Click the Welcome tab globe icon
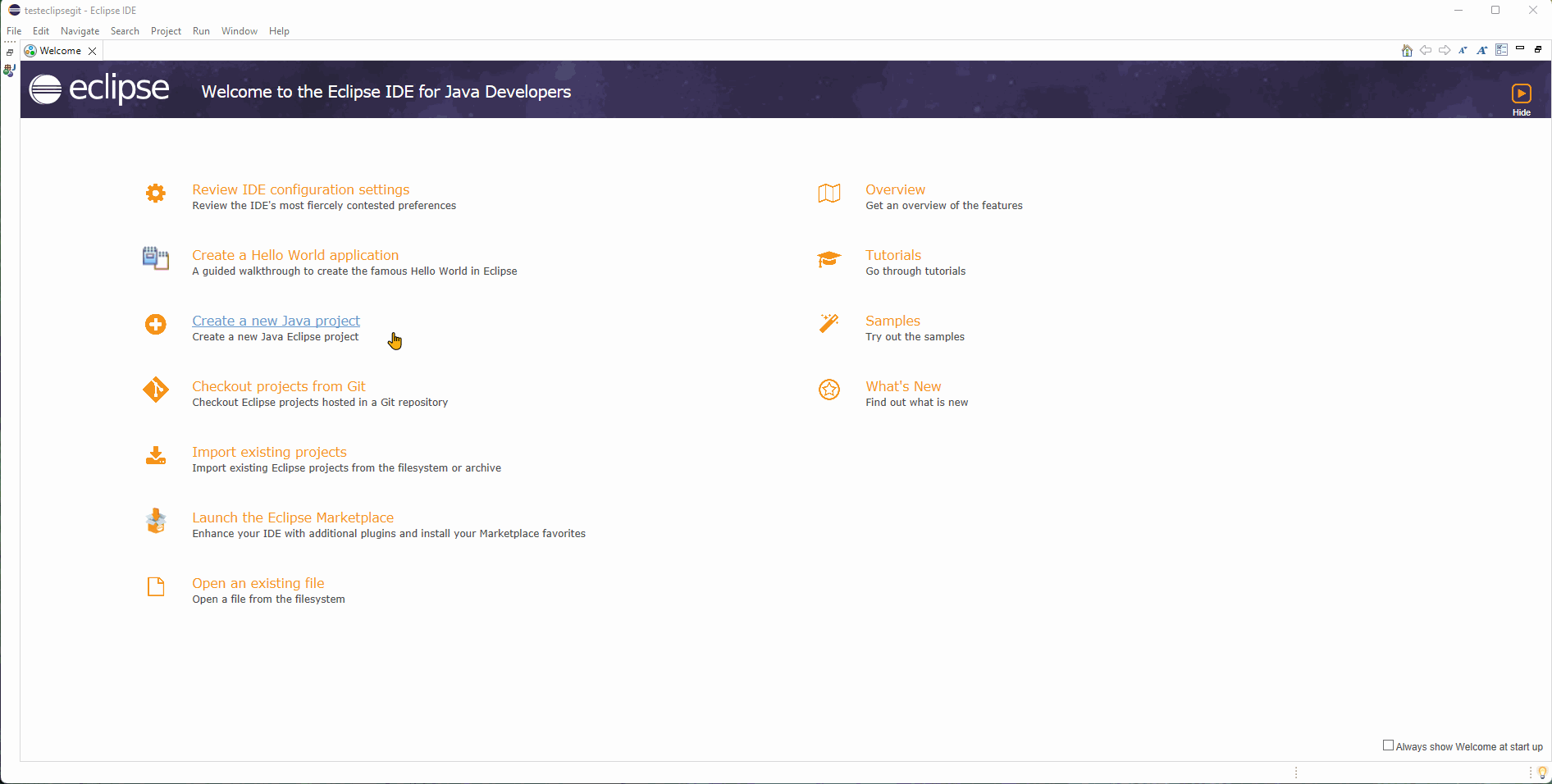This screenshot has width=1552, height=784. 30,51
